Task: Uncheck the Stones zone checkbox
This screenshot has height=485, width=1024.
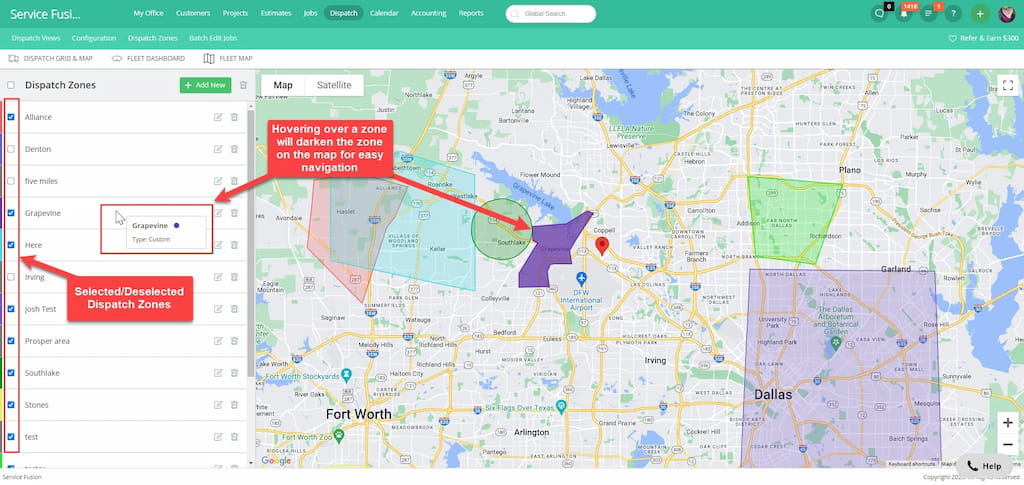Action: (x=11, y=405)
